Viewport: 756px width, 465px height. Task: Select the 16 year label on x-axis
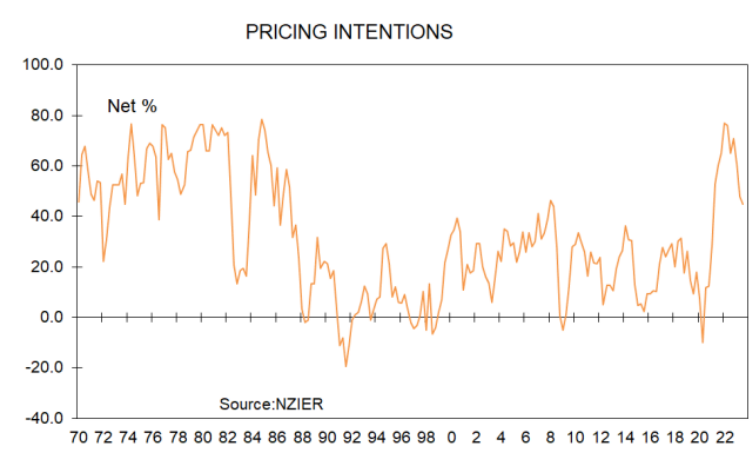point(650,438)
